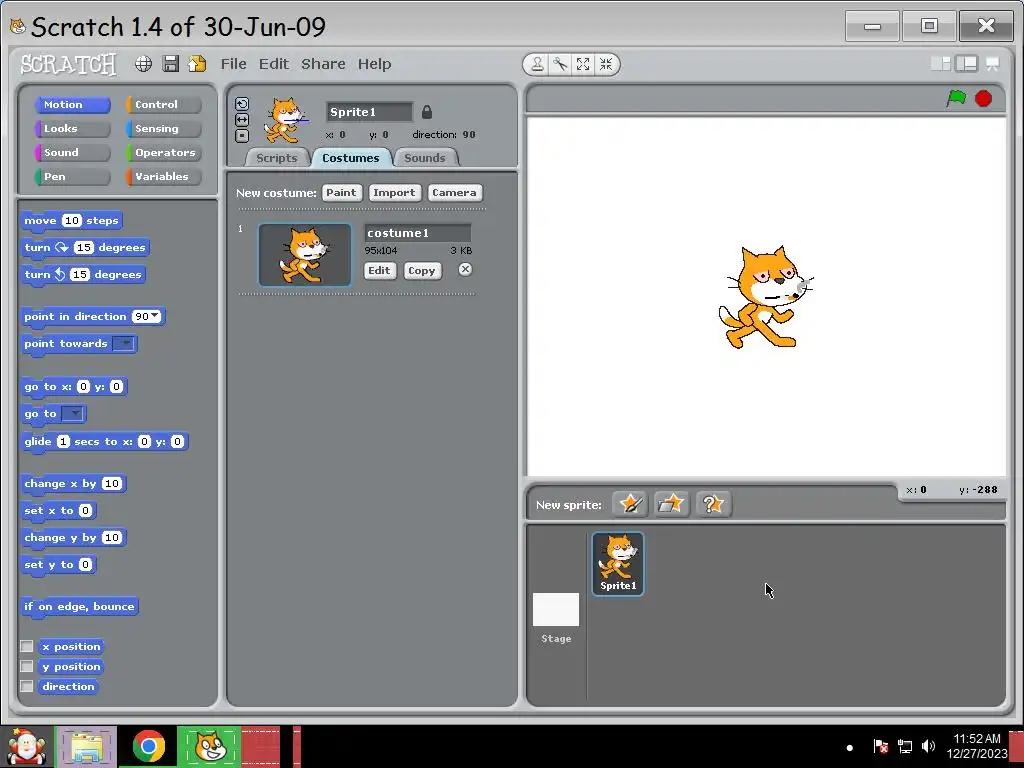Viewport: 1024px width, 768px height.
Task: Open the point in direction dropdown
Action: click(x=155, y=316)
